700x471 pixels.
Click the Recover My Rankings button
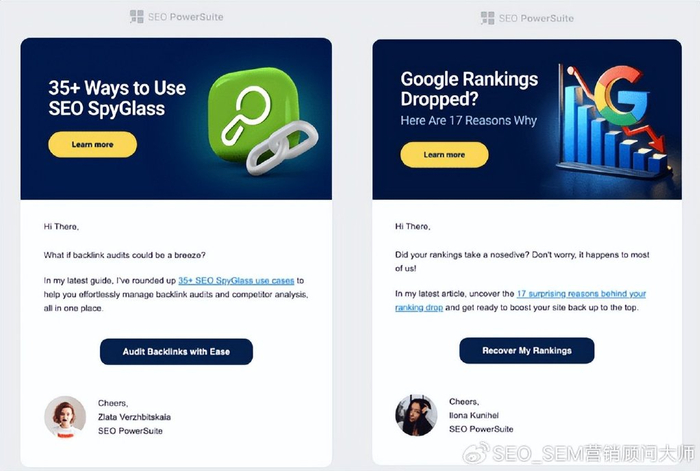(527, 350)
